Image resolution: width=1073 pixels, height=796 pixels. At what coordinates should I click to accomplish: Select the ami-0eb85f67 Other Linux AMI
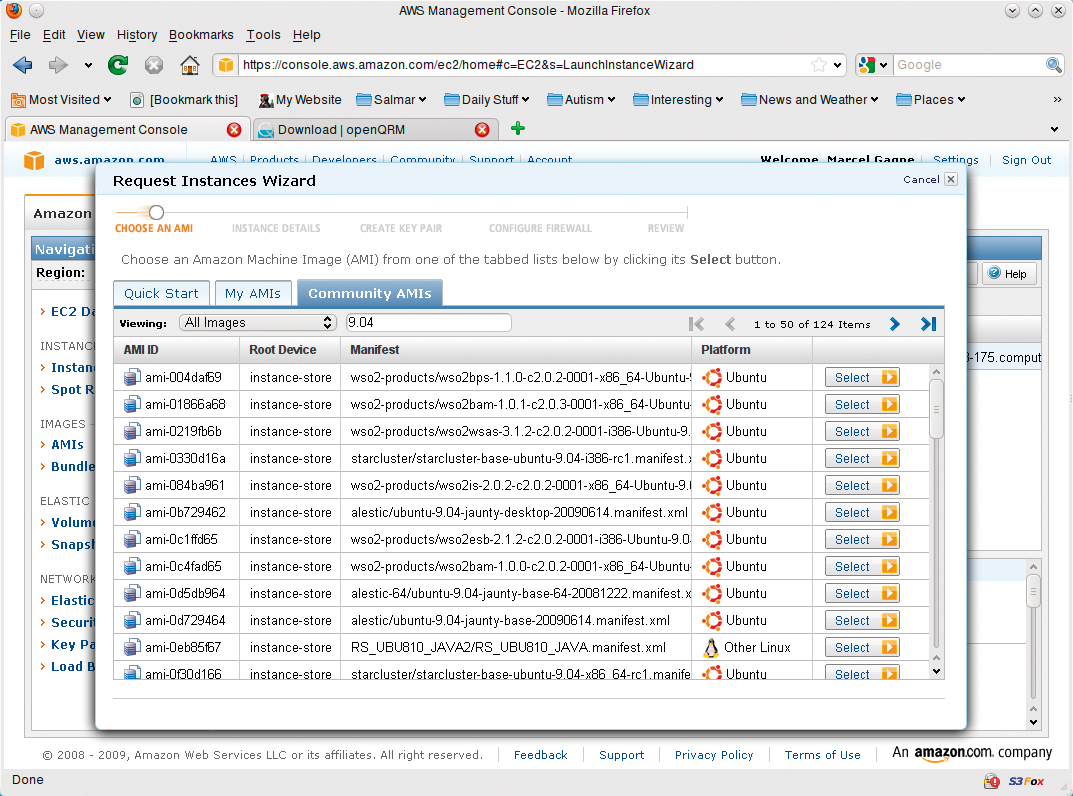pyautogui.click(x=862, y=647)
